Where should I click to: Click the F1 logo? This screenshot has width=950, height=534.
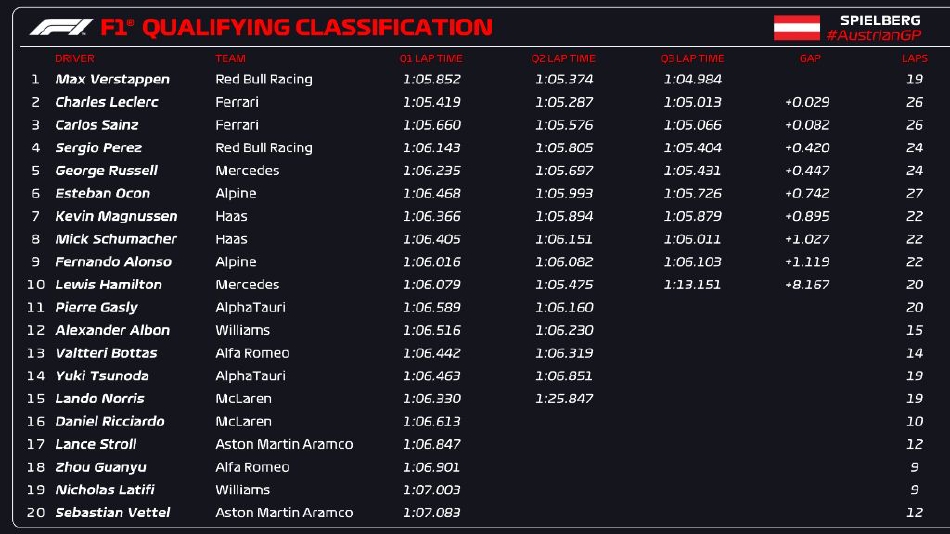pos(62,28)
